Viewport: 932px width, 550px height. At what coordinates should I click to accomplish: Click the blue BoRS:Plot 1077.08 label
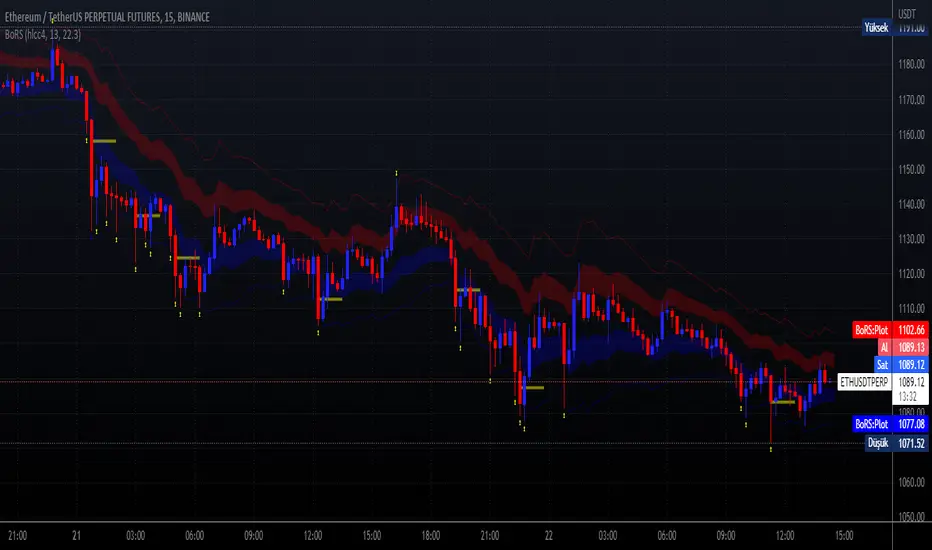(890, 424)
